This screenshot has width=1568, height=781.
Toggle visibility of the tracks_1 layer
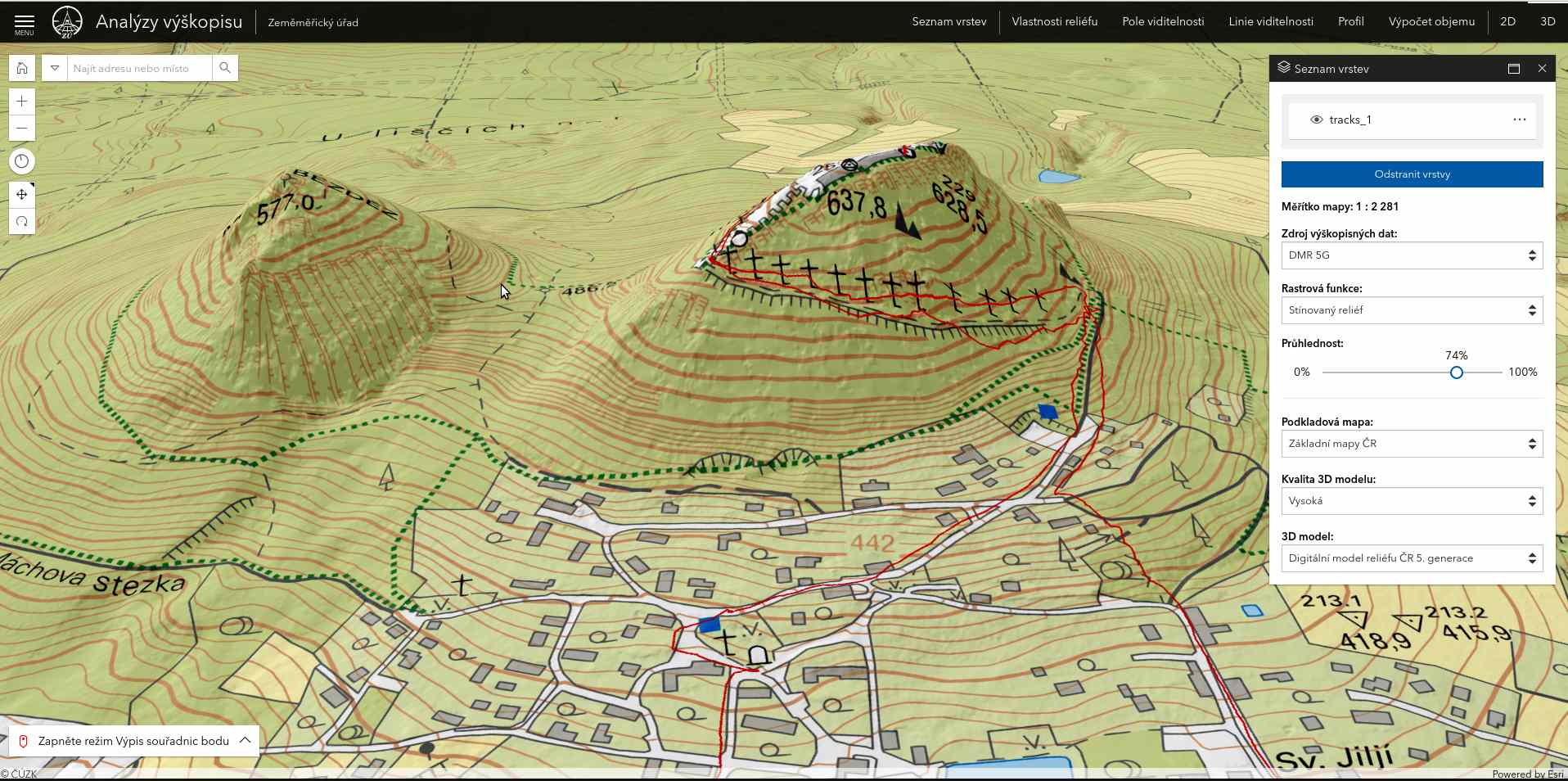(1317, 120)
